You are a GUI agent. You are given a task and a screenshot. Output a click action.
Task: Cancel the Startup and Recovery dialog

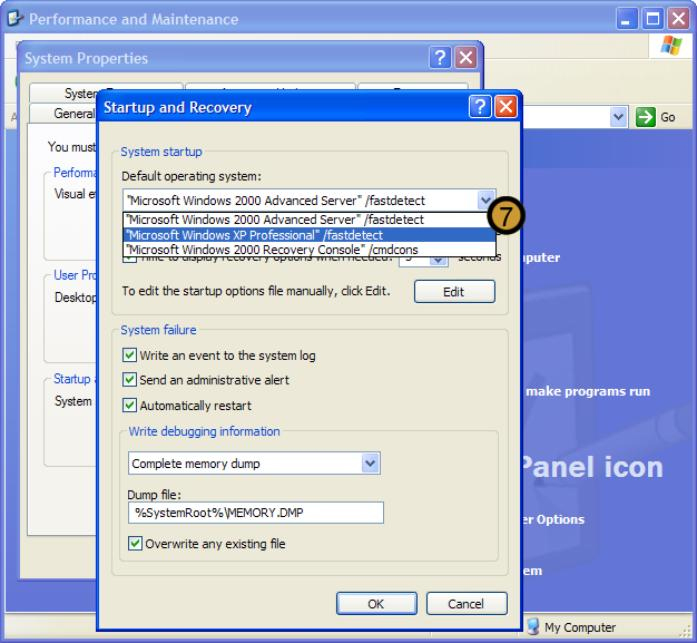pos(466,603)
